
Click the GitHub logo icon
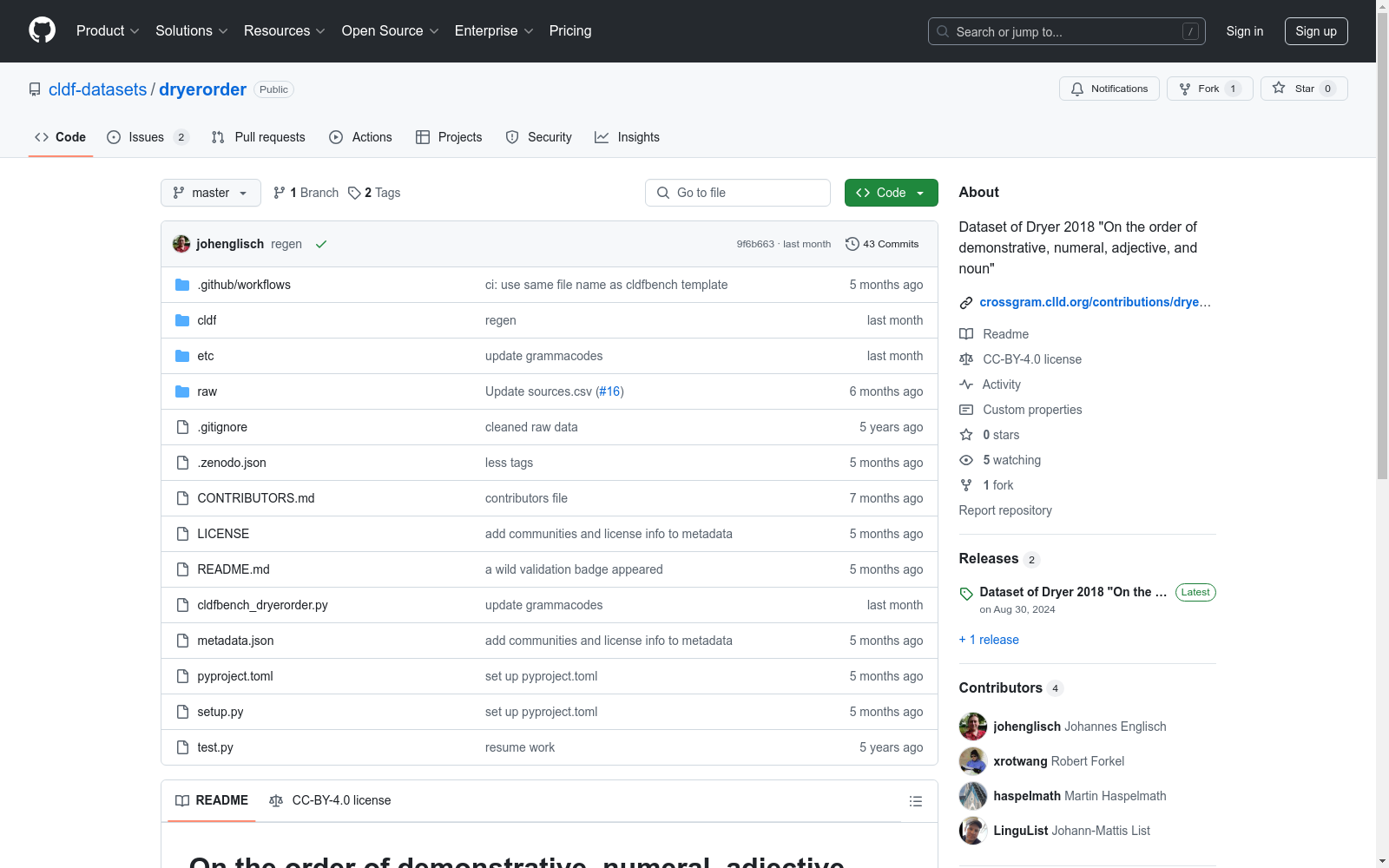pyautogui.click(x=42, y=30)
